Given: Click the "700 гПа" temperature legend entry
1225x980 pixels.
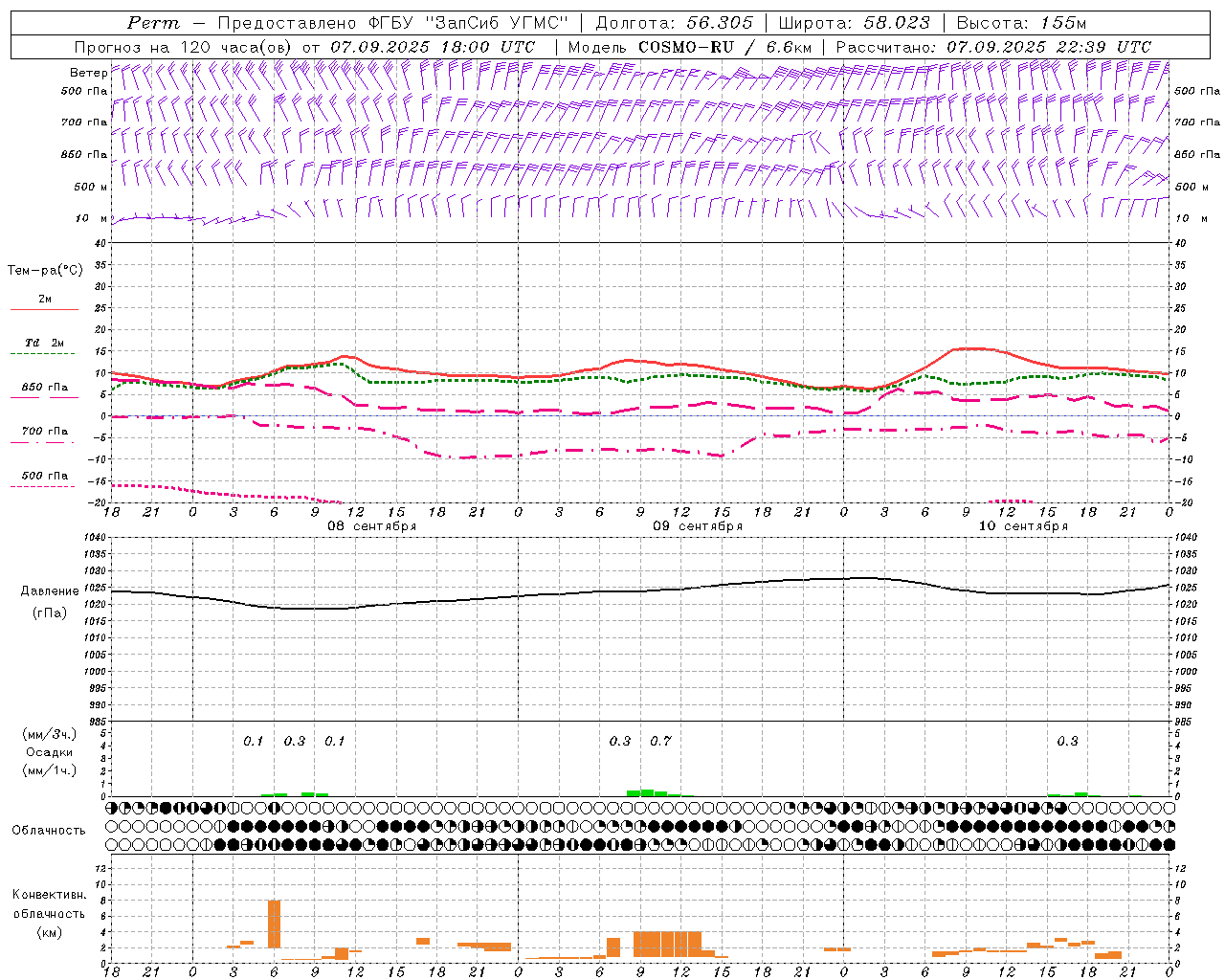Looking at the screenshot, I should point(44,431).
